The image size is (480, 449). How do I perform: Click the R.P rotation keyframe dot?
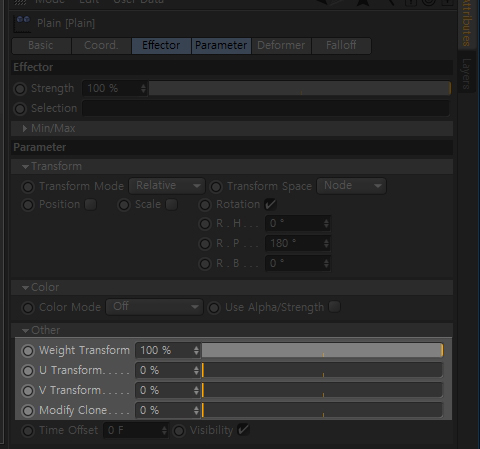click(x=205, y=244)
